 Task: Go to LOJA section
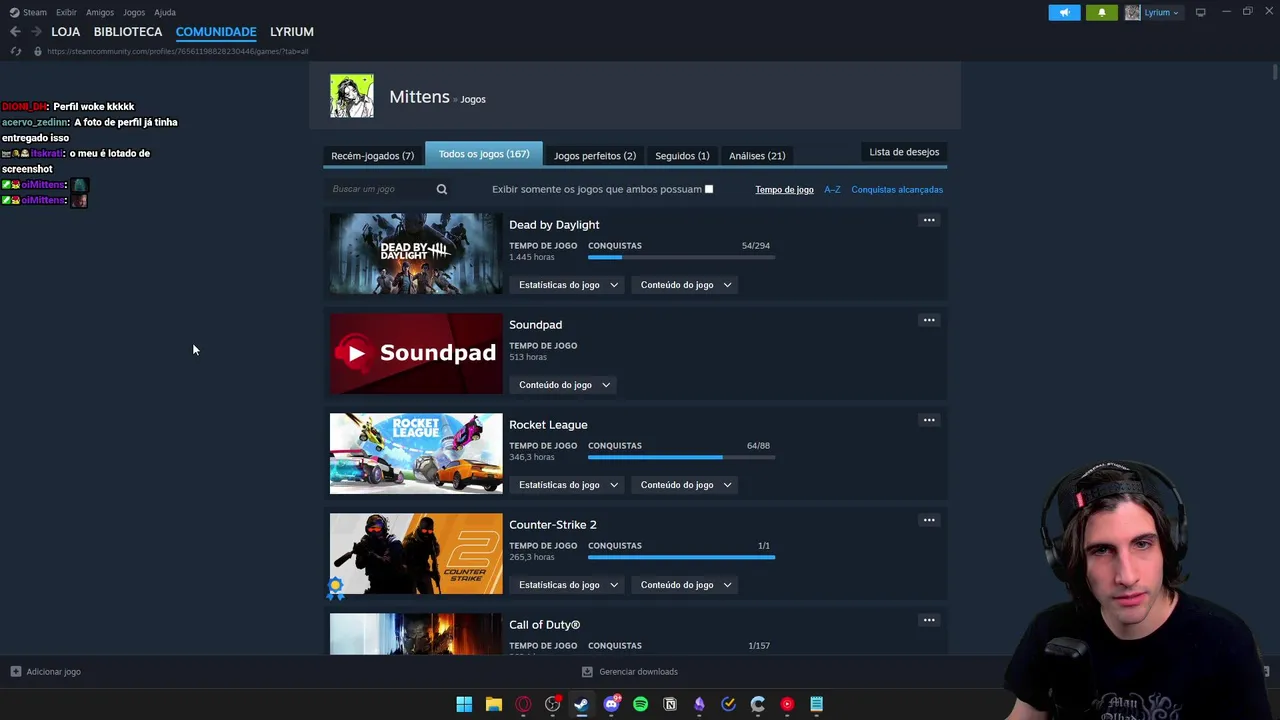[x=65, y=32]
